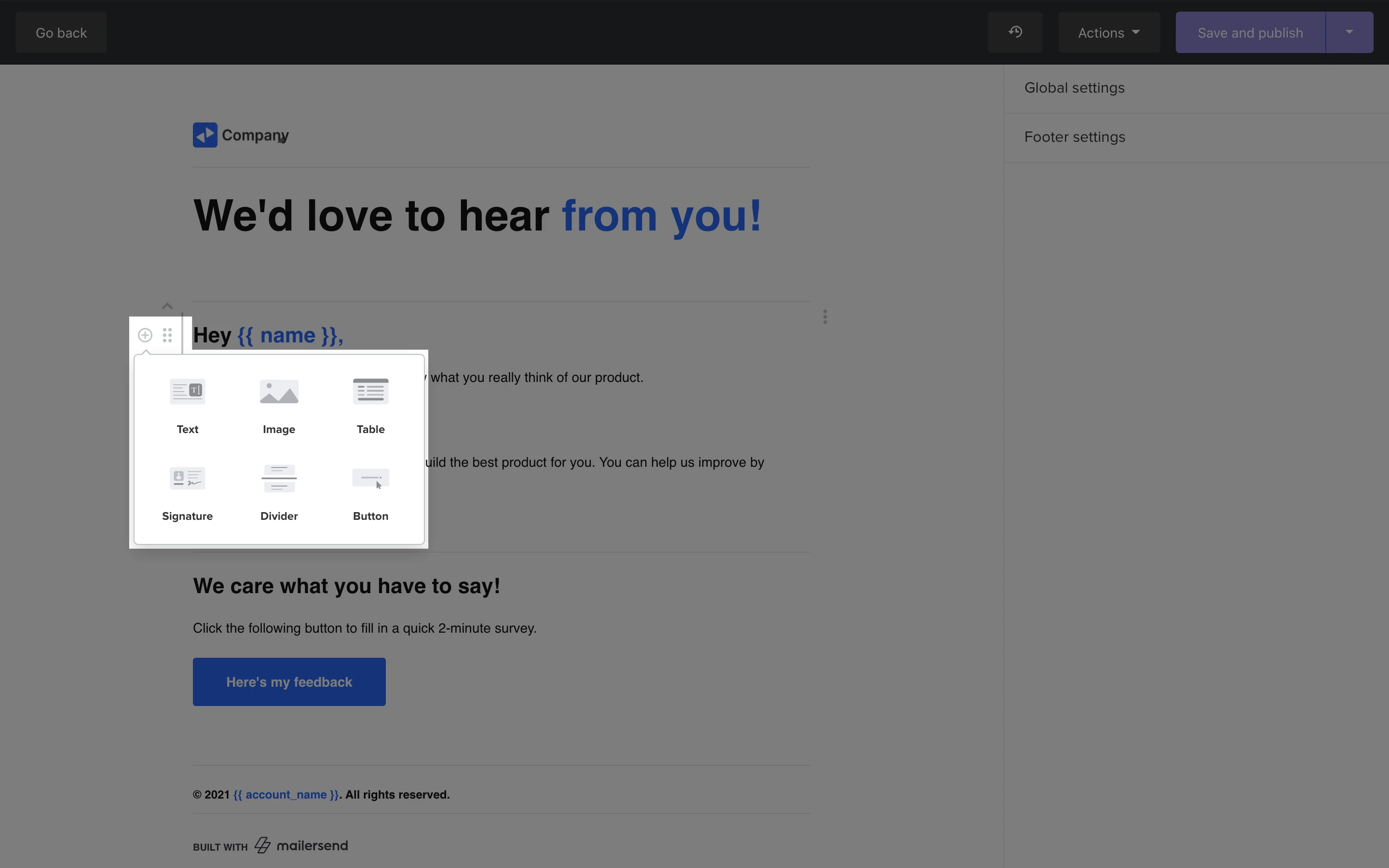Click the Go back button
1389x868 pixels.
[x=61, y=32]
